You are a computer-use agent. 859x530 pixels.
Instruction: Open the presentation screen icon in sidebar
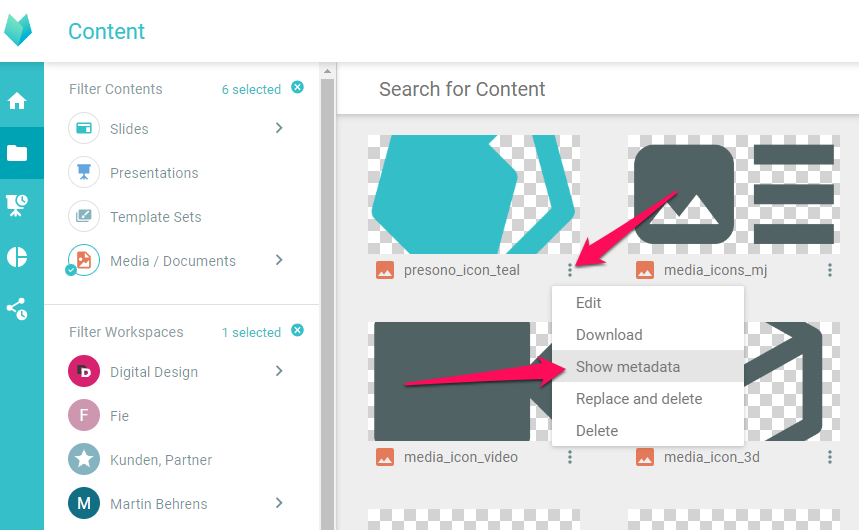(x=17, y=205)
